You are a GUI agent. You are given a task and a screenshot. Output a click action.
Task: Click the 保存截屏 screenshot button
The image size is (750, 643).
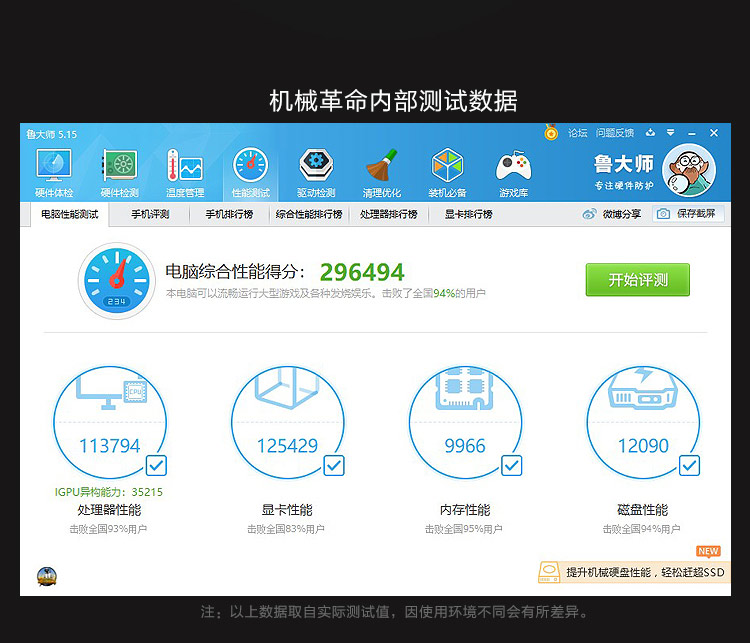tap(688, 214)
